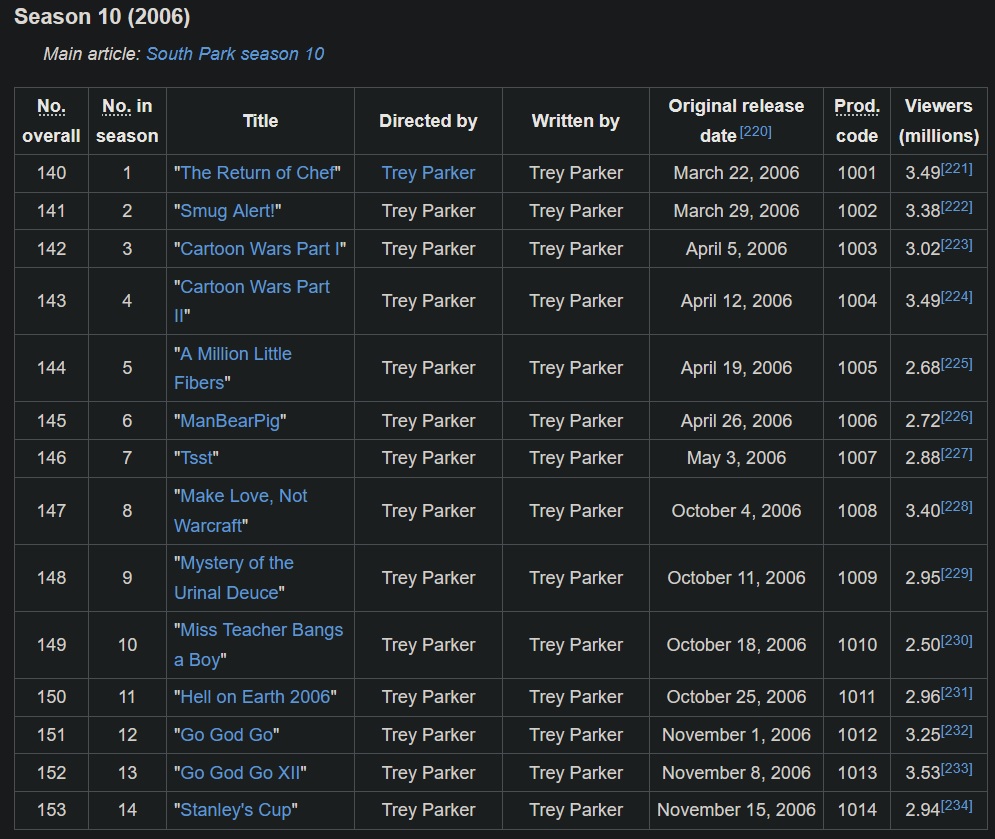The width and height of the screenshot is (995, 839).
Task: Click the "October 25, 2006" release date cell
Action: point(736,697)
